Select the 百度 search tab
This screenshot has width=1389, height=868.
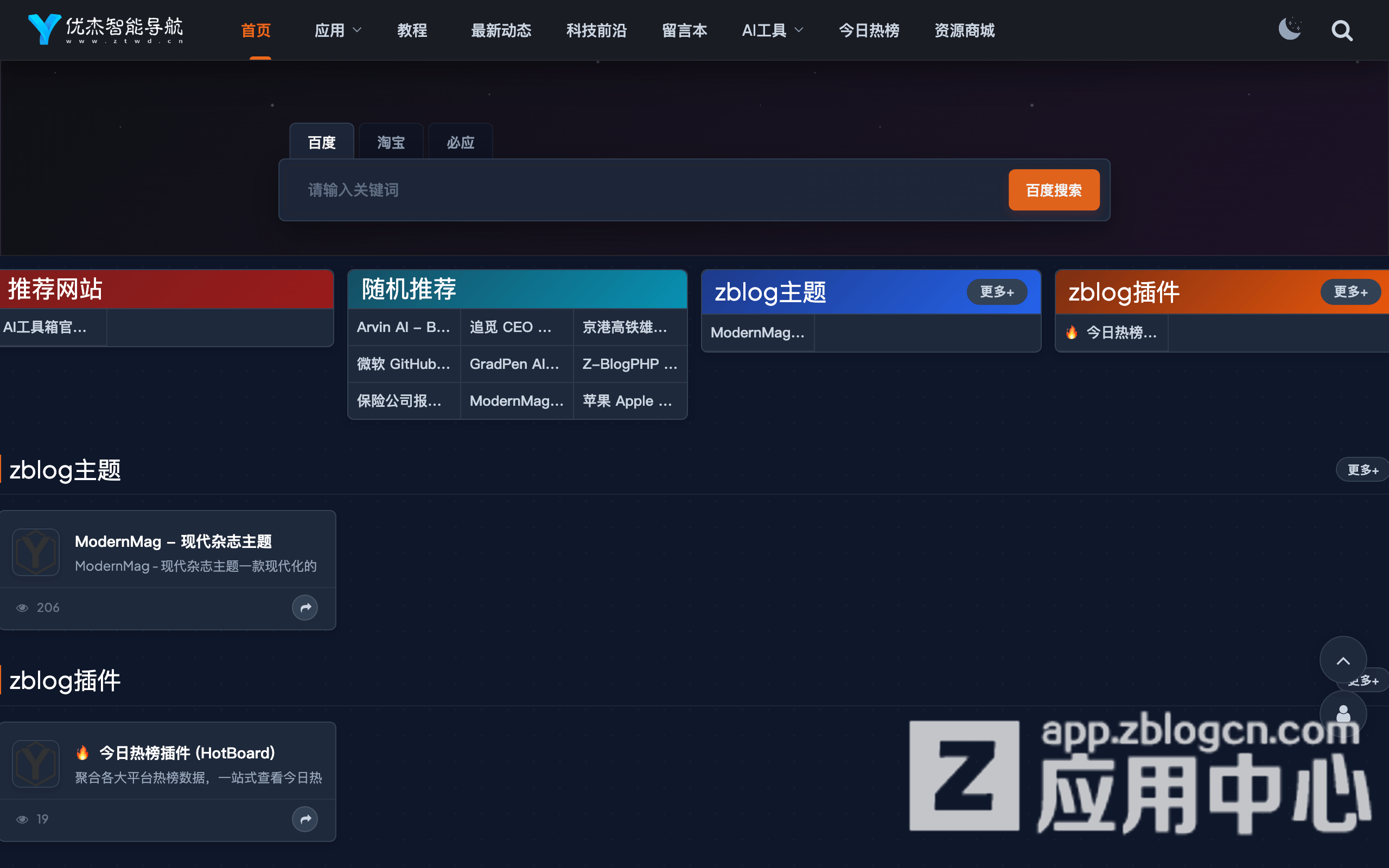[x=321, y=141]
